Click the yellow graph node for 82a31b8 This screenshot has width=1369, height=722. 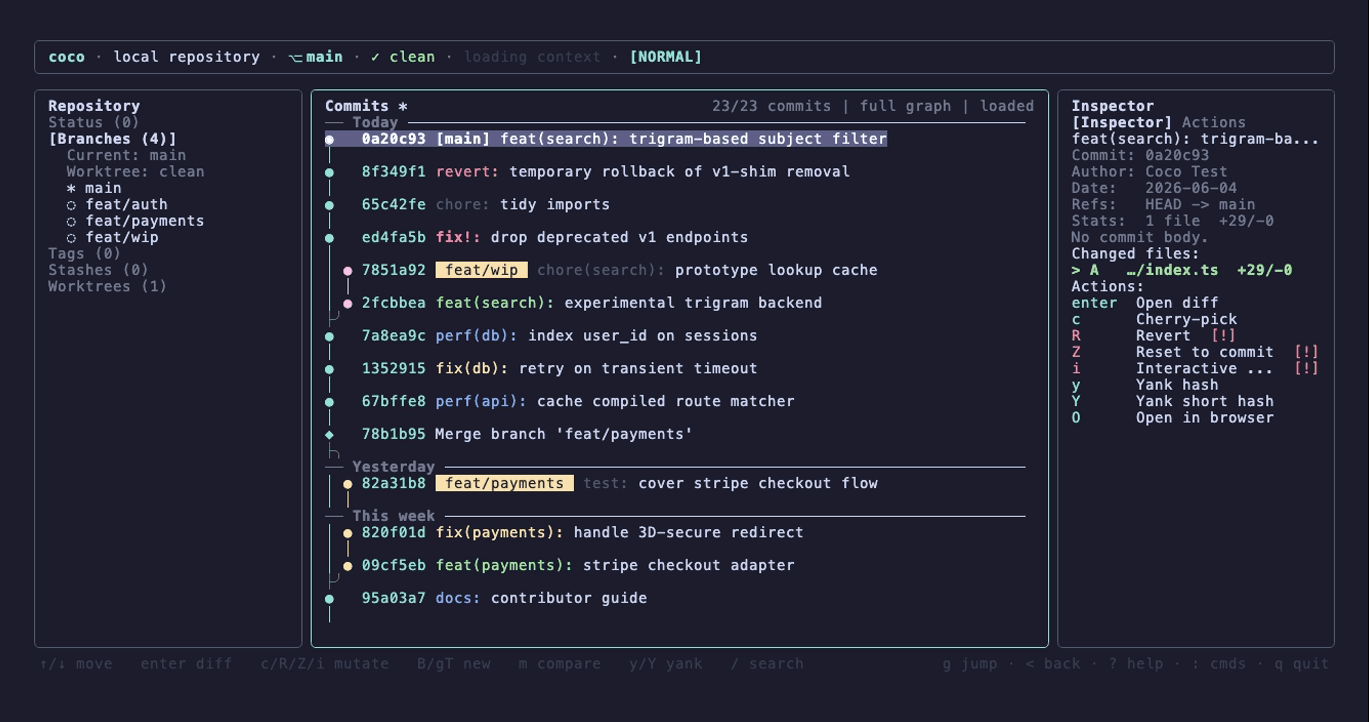(x=348, y=484)
